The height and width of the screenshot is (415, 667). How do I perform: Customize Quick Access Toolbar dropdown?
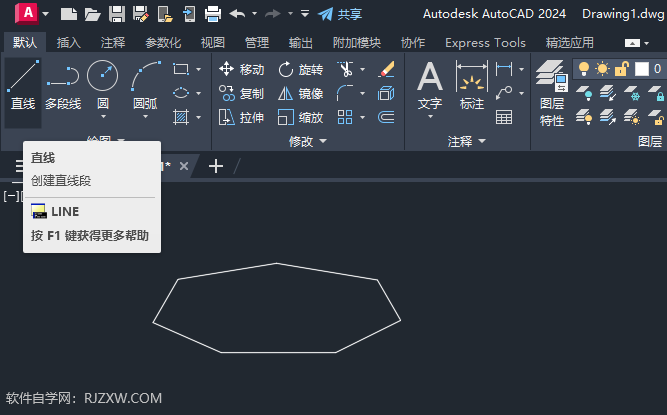click(x=305, y=14)
